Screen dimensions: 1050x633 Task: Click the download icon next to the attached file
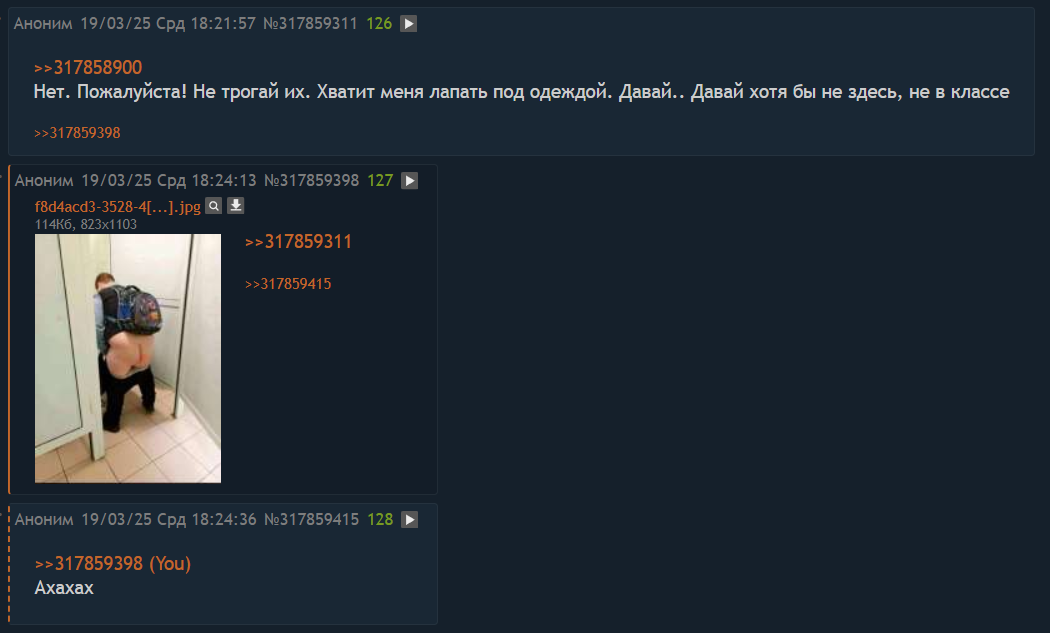[x=236, y=206]
